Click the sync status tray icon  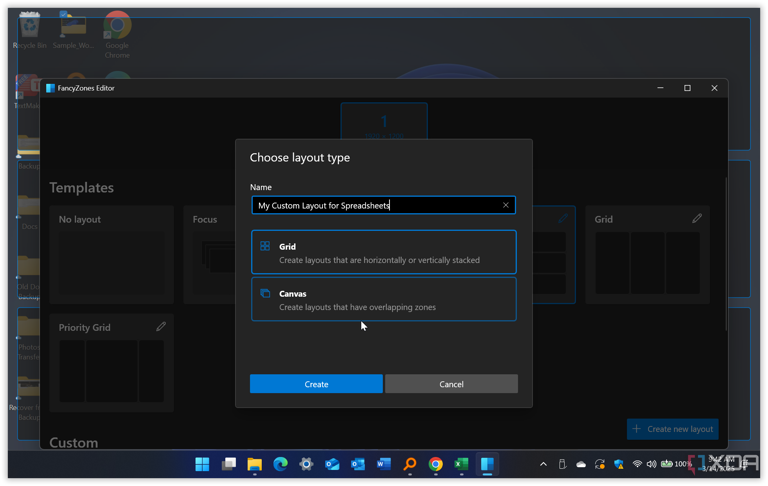tap(600, 464)
